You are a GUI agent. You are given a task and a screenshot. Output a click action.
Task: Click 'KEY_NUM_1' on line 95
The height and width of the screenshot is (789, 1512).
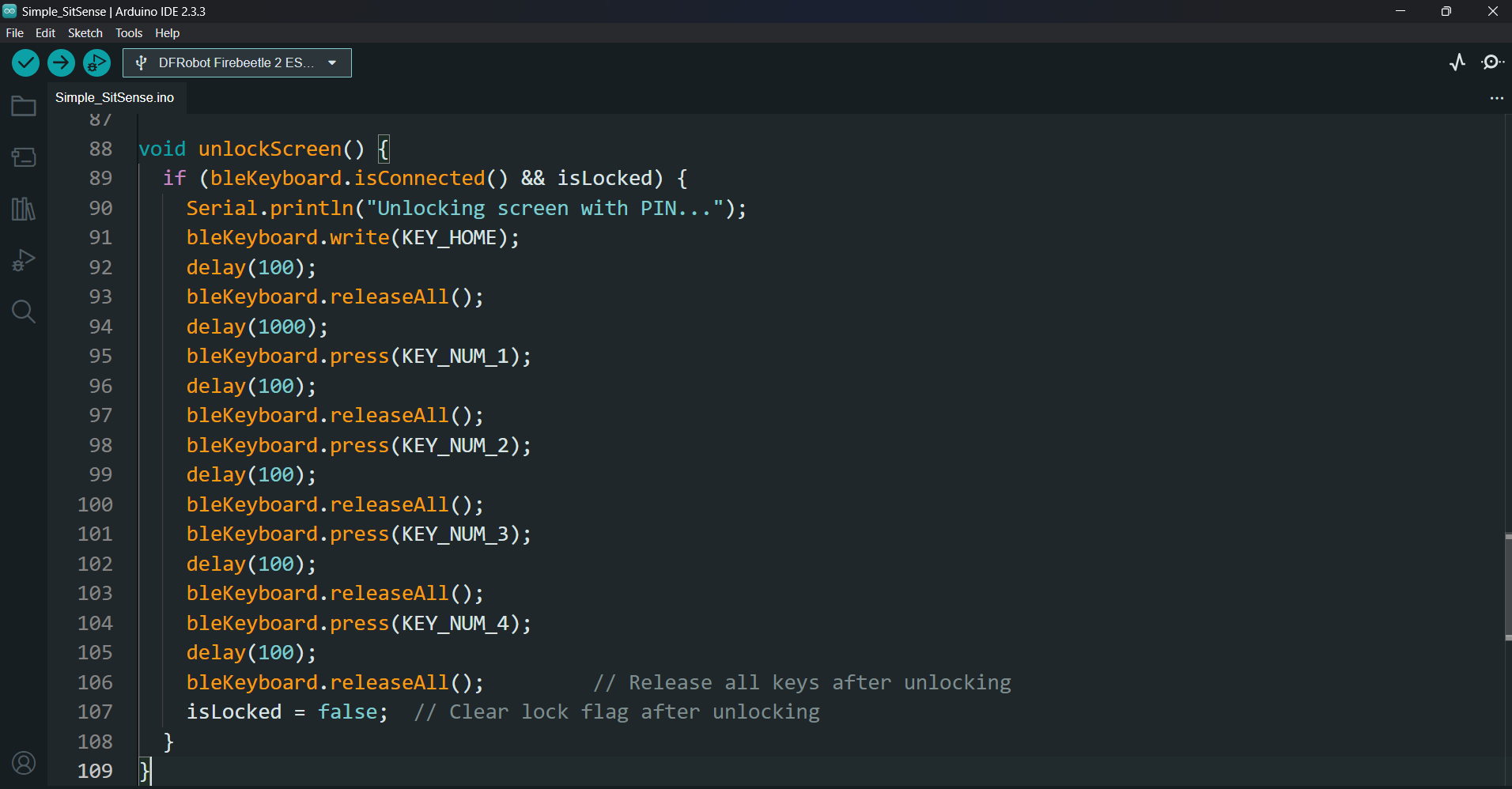click(455, 357)
